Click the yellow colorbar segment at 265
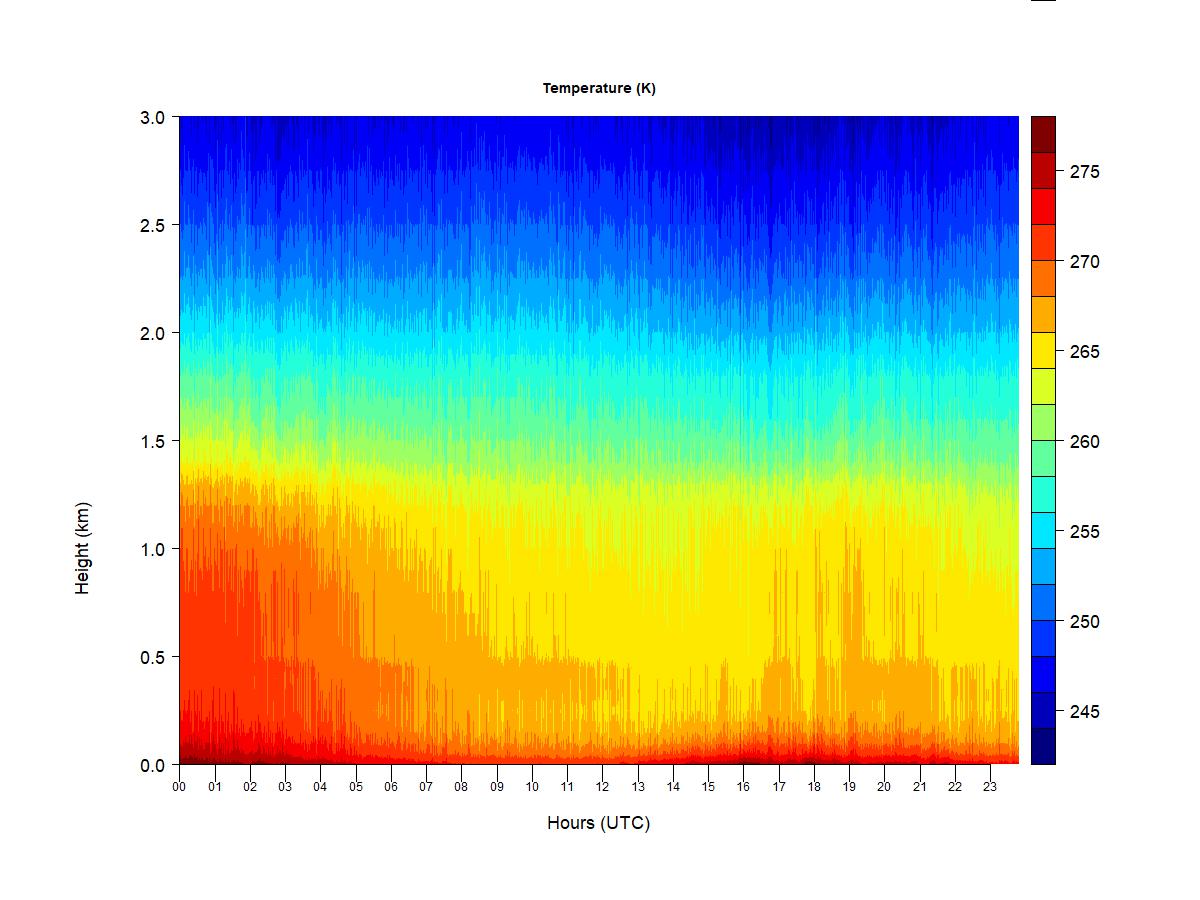The image size is (1200, 900). 1043,350
